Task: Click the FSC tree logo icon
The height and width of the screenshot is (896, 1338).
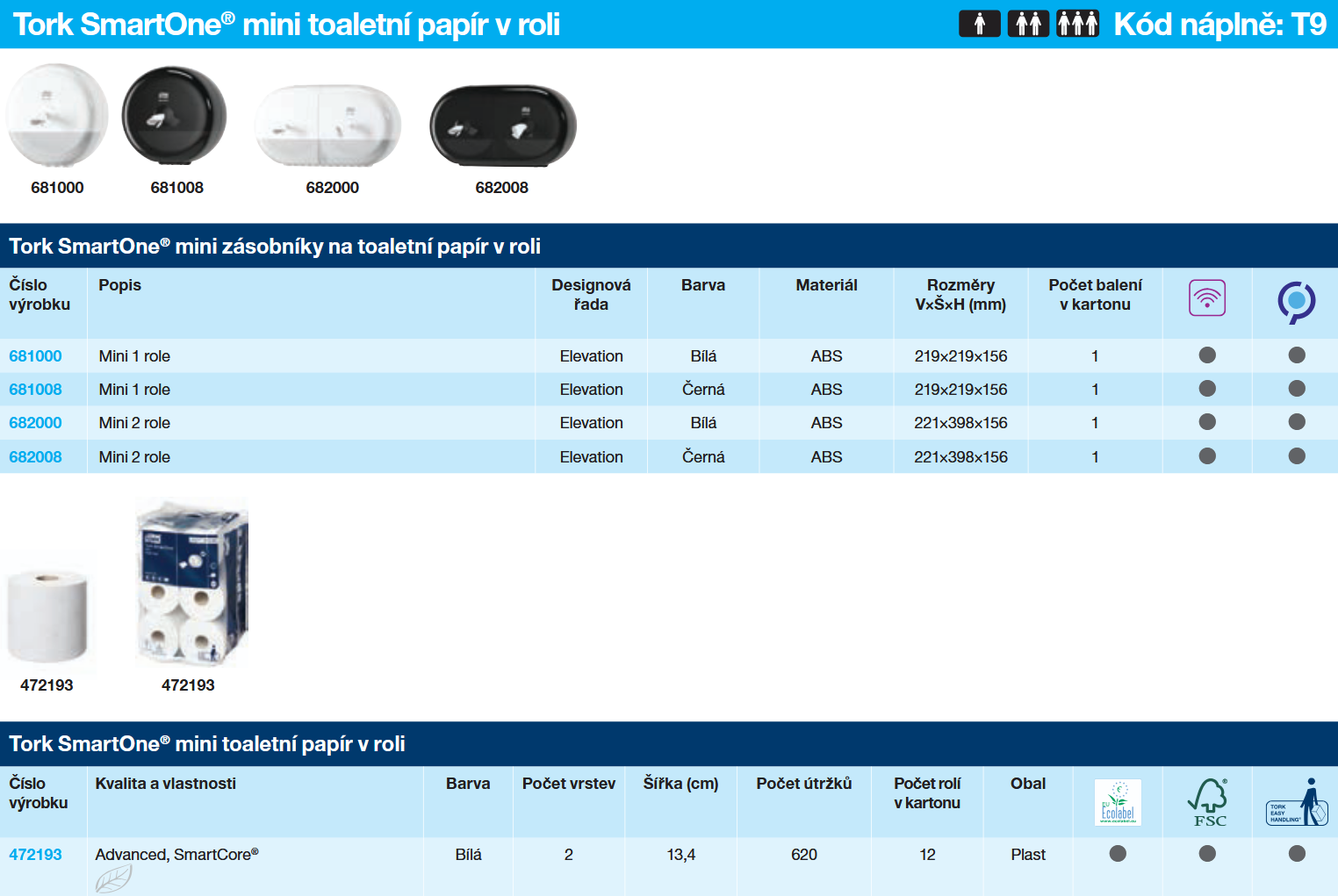Action: 1209,802
